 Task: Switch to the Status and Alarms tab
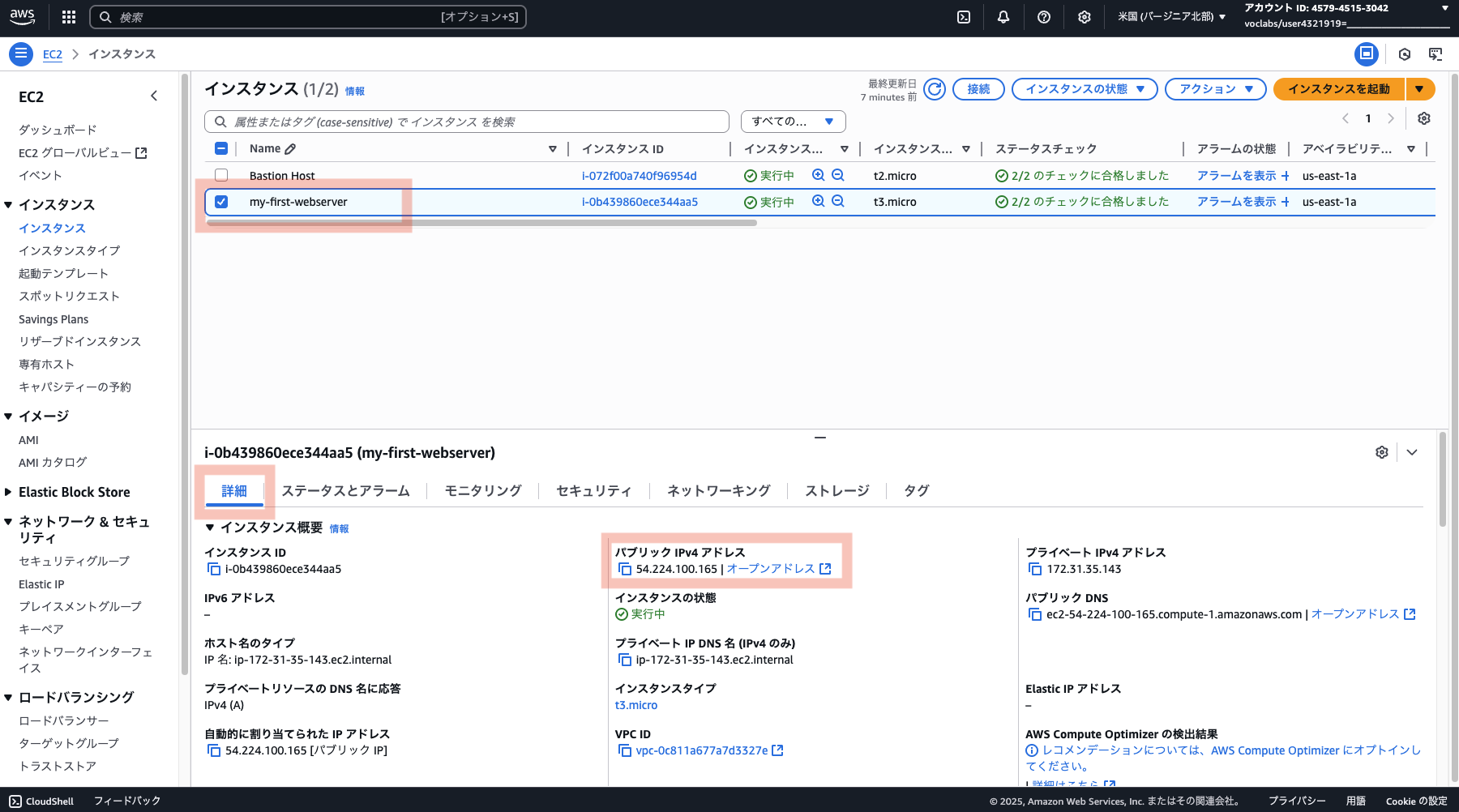[x=345, y=491]
